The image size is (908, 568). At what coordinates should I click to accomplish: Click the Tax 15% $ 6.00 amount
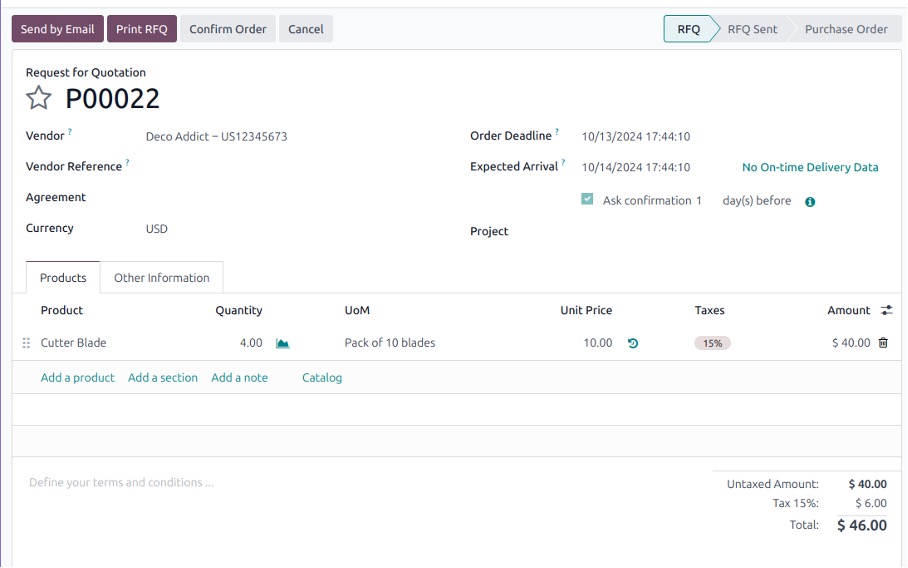pos(871,503)
